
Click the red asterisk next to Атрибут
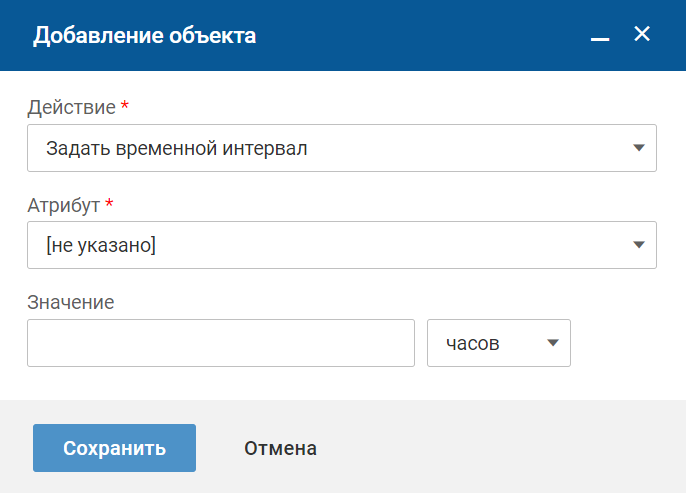[109, 202]
